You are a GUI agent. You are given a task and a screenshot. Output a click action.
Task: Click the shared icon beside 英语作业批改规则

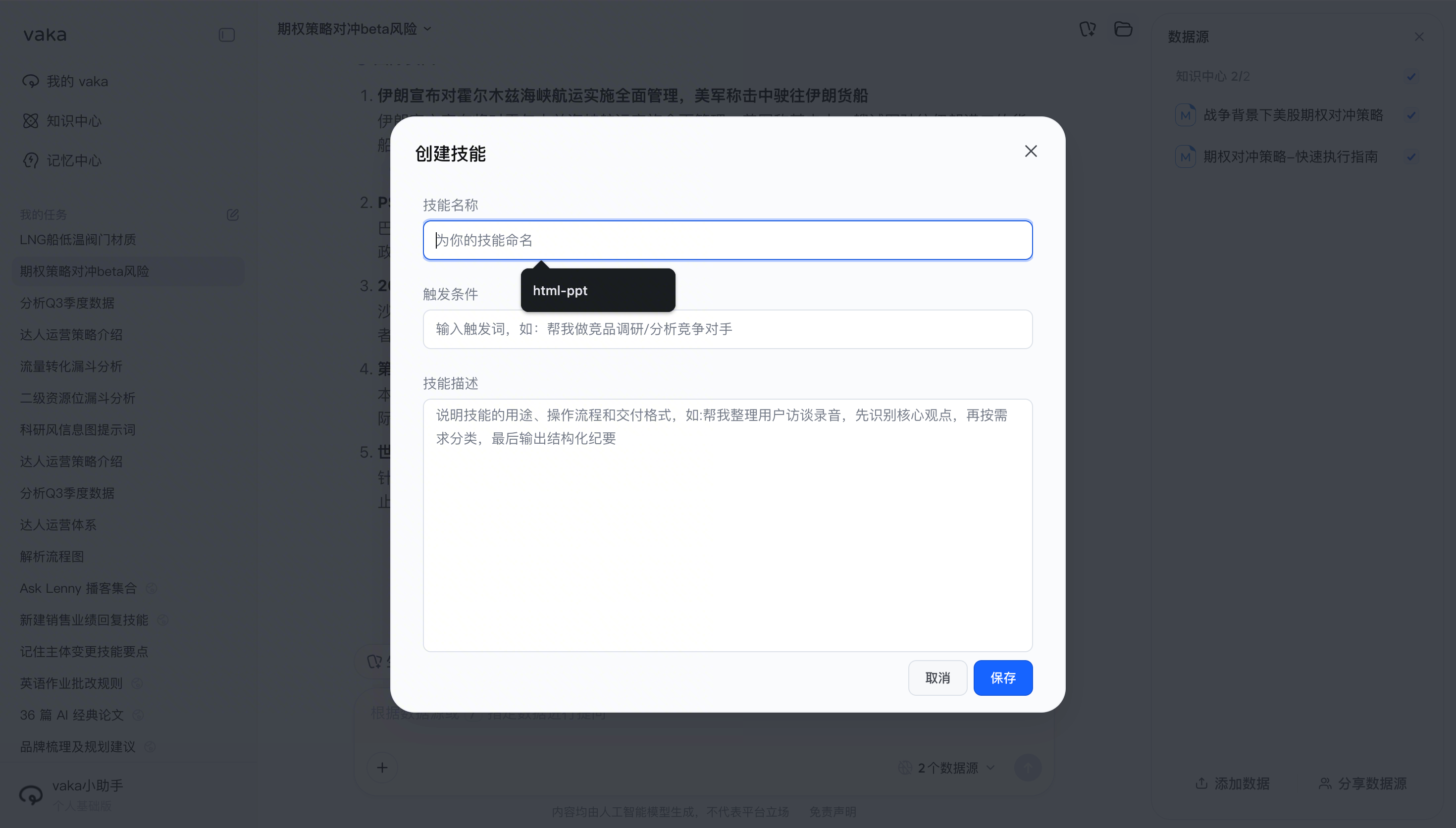click(137, 683)
